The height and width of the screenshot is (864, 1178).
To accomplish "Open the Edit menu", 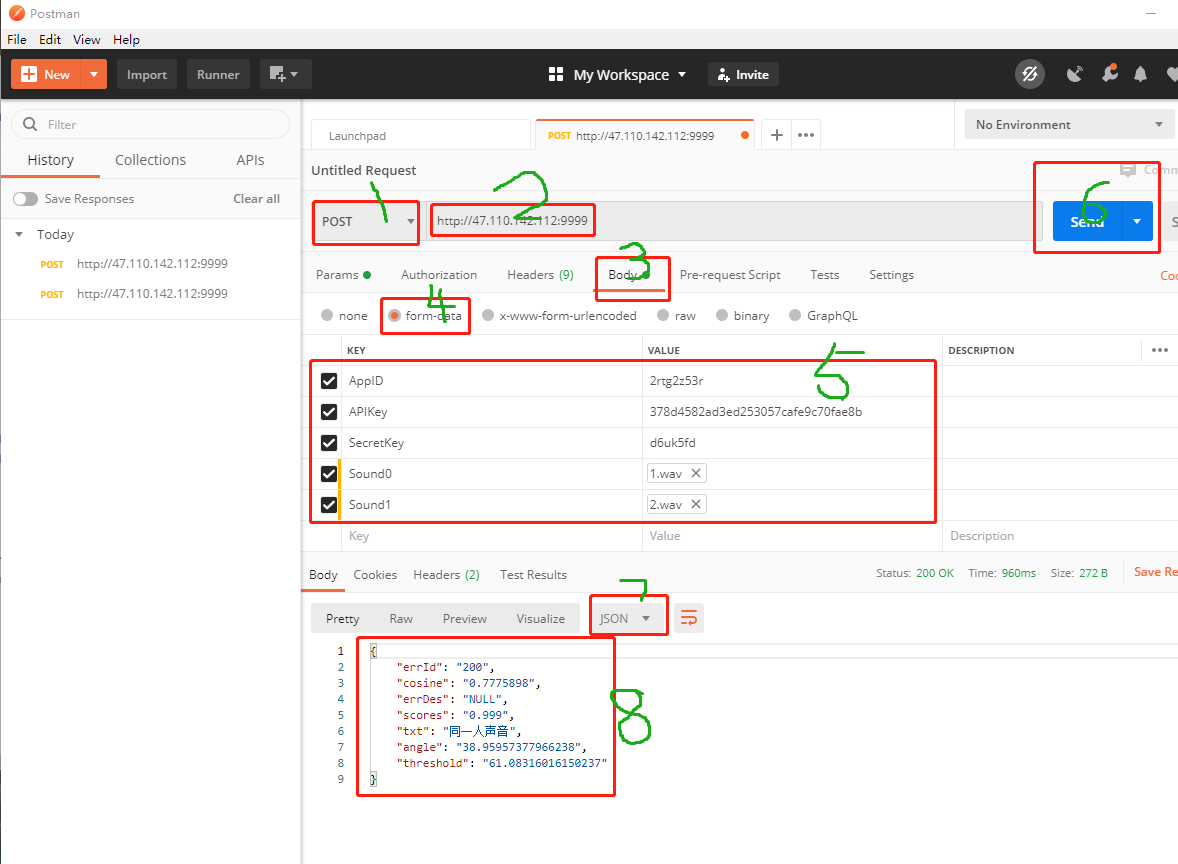I will click(x=50, y=40).
